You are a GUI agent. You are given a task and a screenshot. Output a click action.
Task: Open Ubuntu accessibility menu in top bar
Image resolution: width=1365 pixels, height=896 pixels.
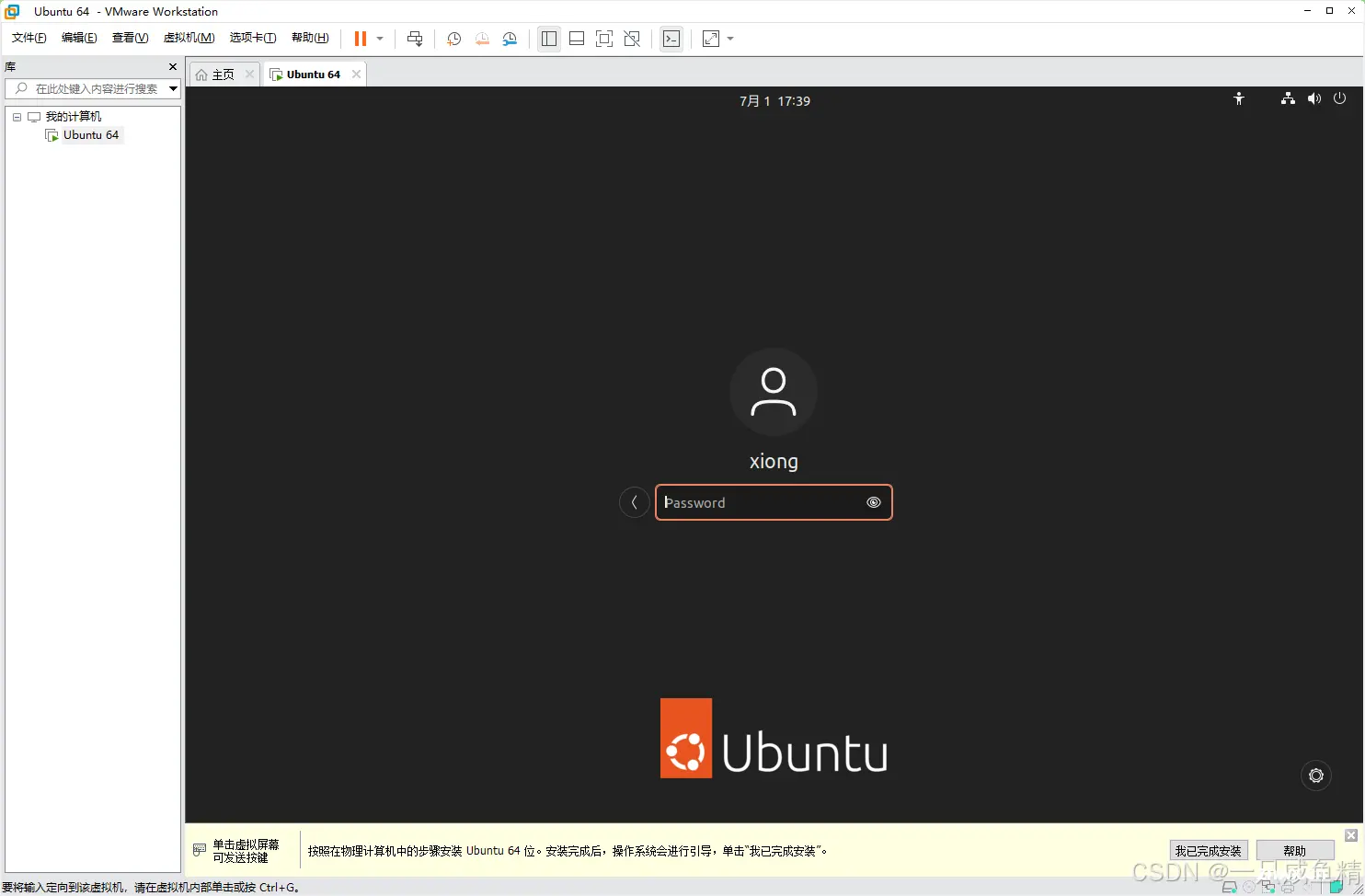[x=1239, y=99]
